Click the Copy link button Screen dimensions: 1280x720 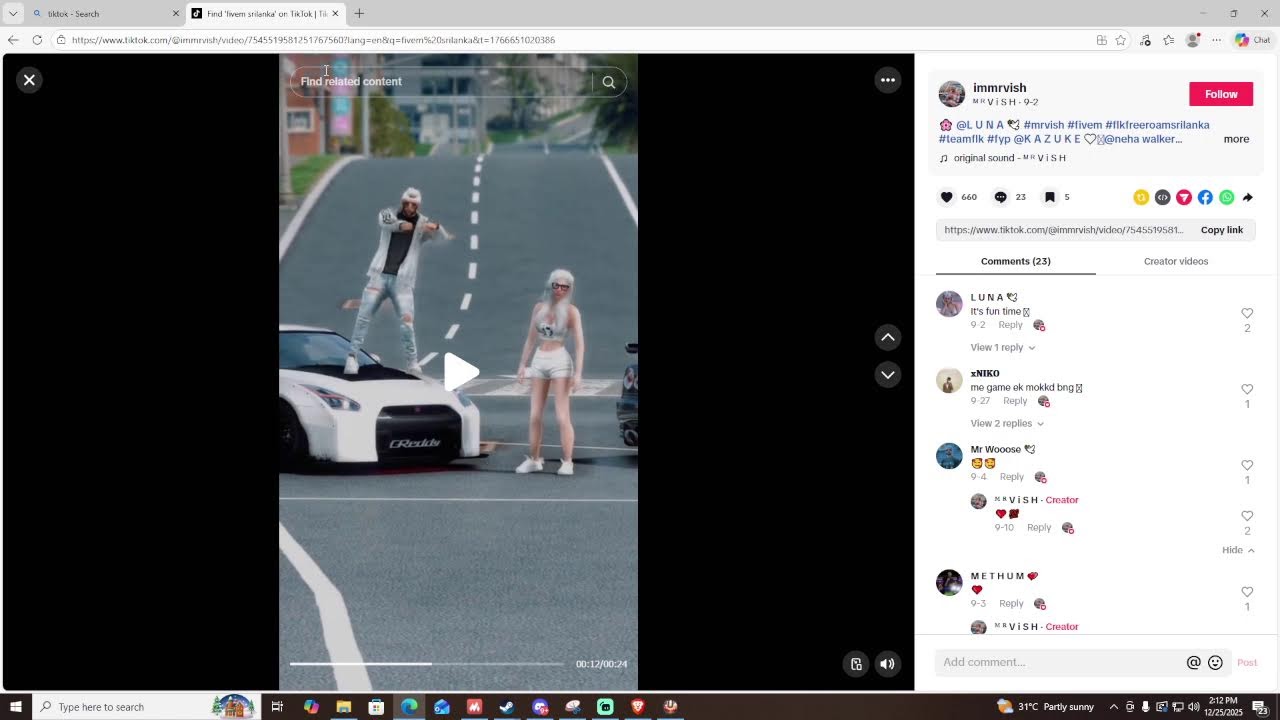(x=1221, y=230)
